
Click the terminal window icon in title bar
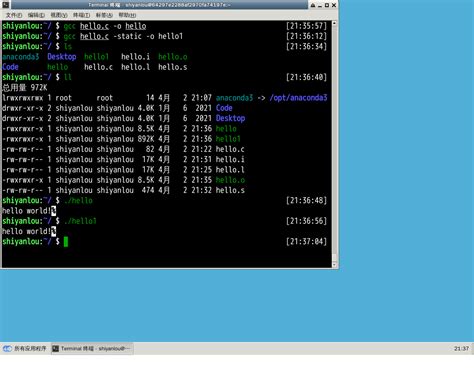pyautogui.click(x=6, y=5)
